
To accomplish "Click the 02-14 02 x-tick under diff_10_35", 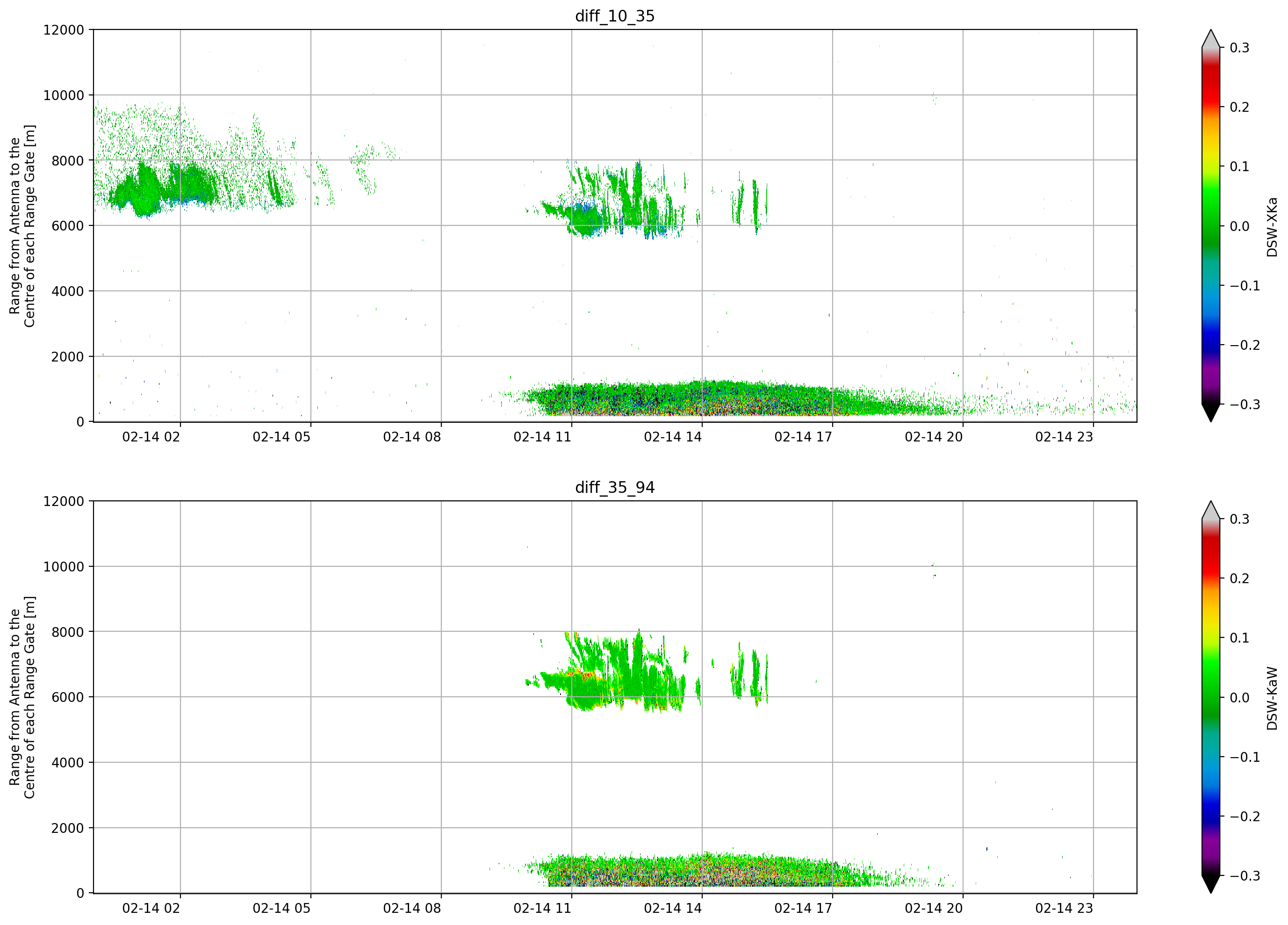I will pyautogui.click(x=151, y=437).
